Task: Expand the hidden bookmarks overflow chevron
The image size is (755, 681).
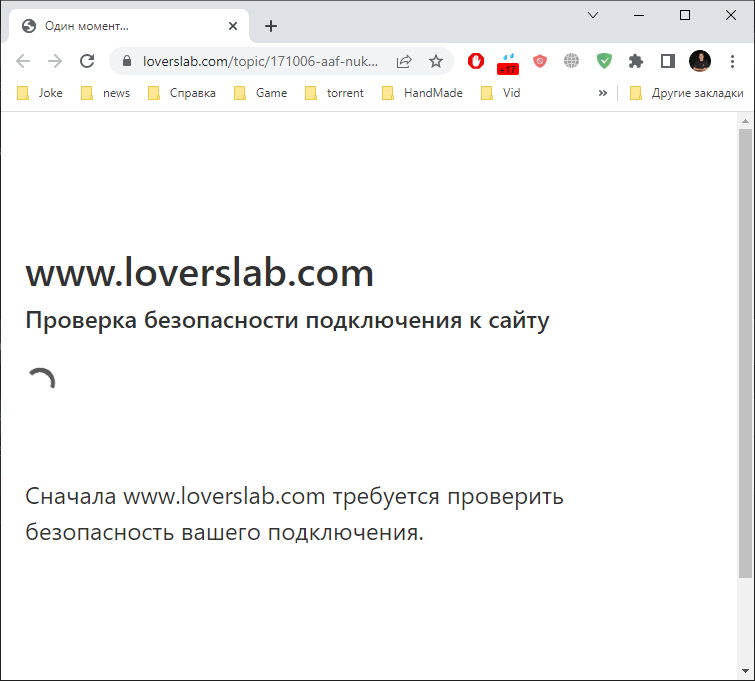Action: point(603,93)
